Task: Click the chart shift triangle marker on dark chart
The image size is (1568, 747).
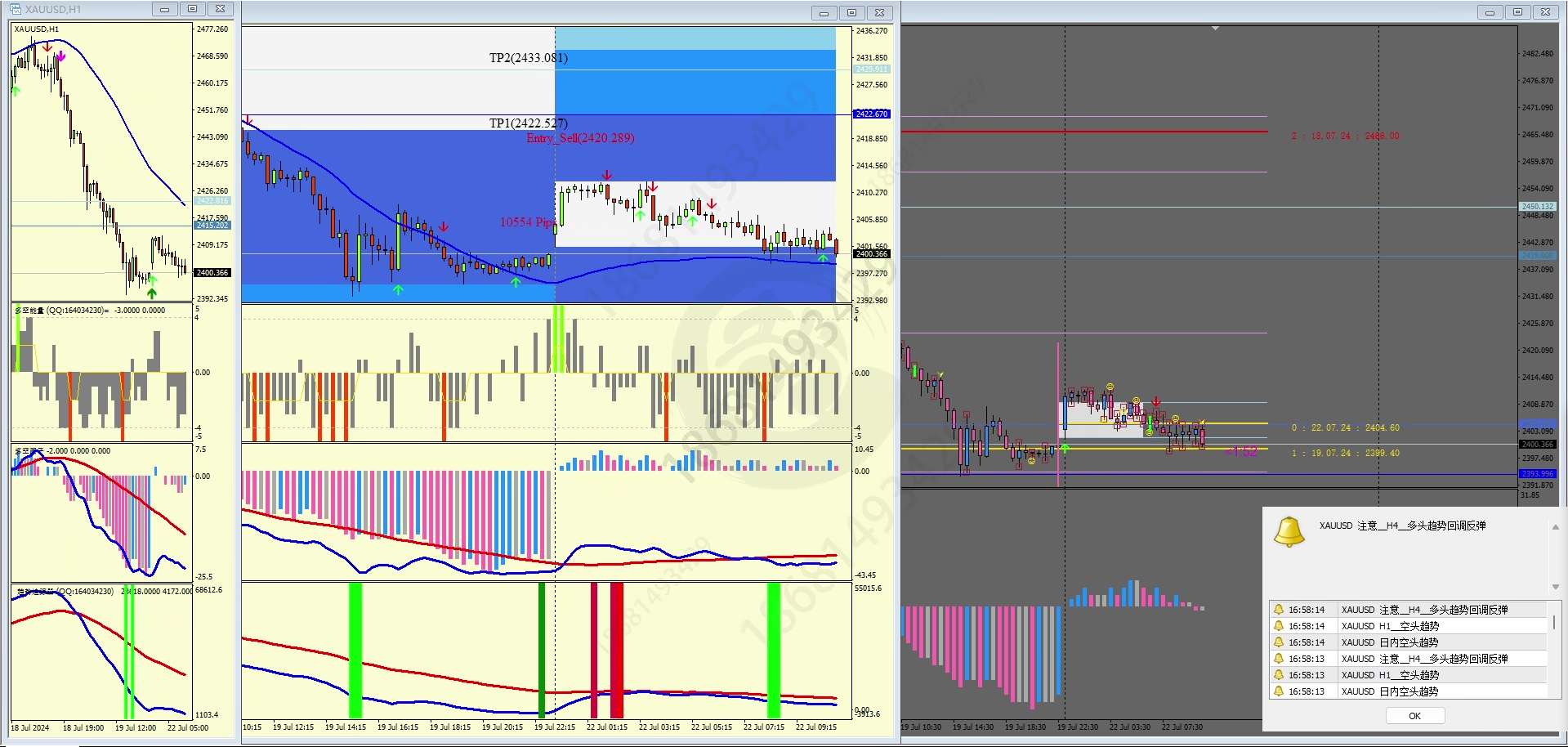Action: [x=1216, y=29]
